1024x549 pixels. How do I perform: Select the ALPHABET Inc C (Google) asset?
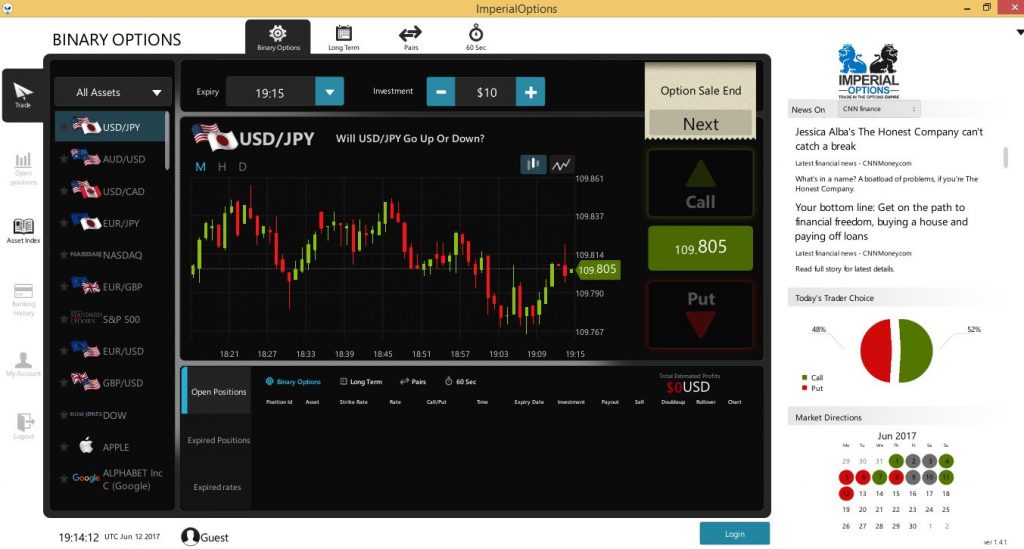110,479
